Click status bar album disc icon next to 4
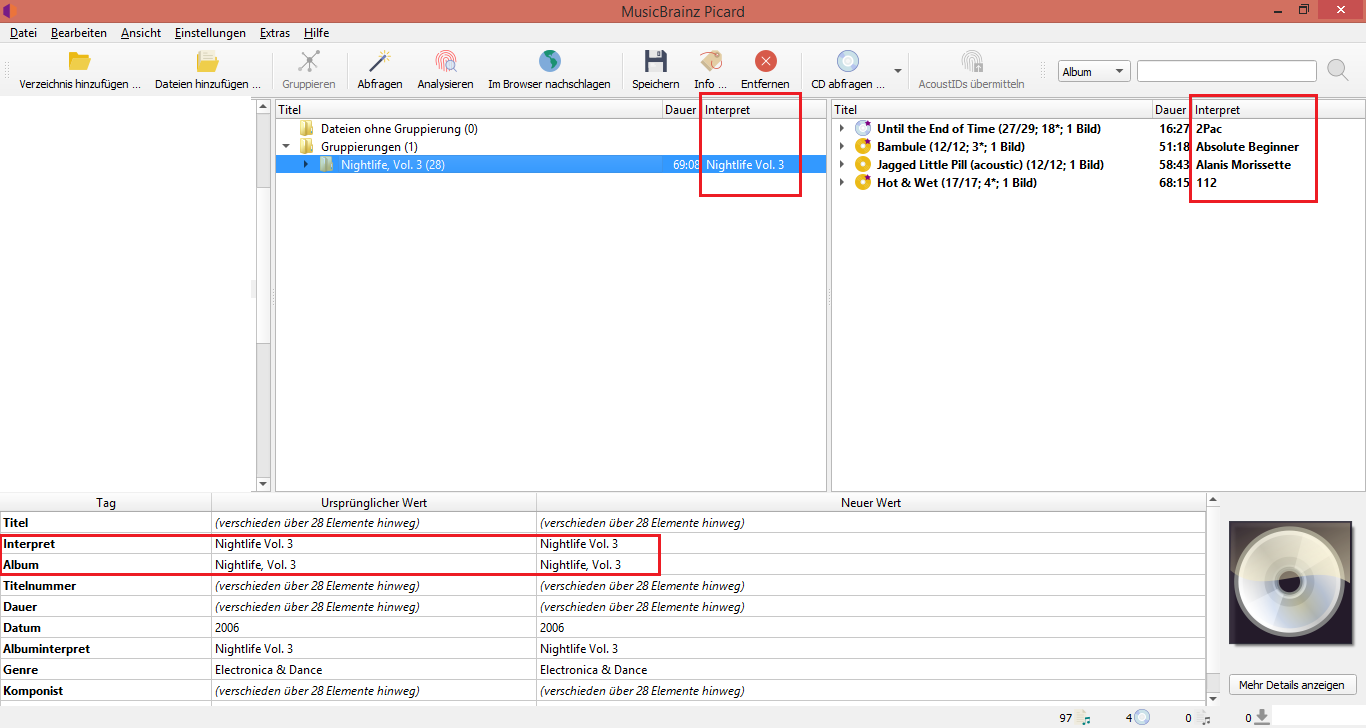Screen dimensions: 1366x728 click(x=1143, y=717)
